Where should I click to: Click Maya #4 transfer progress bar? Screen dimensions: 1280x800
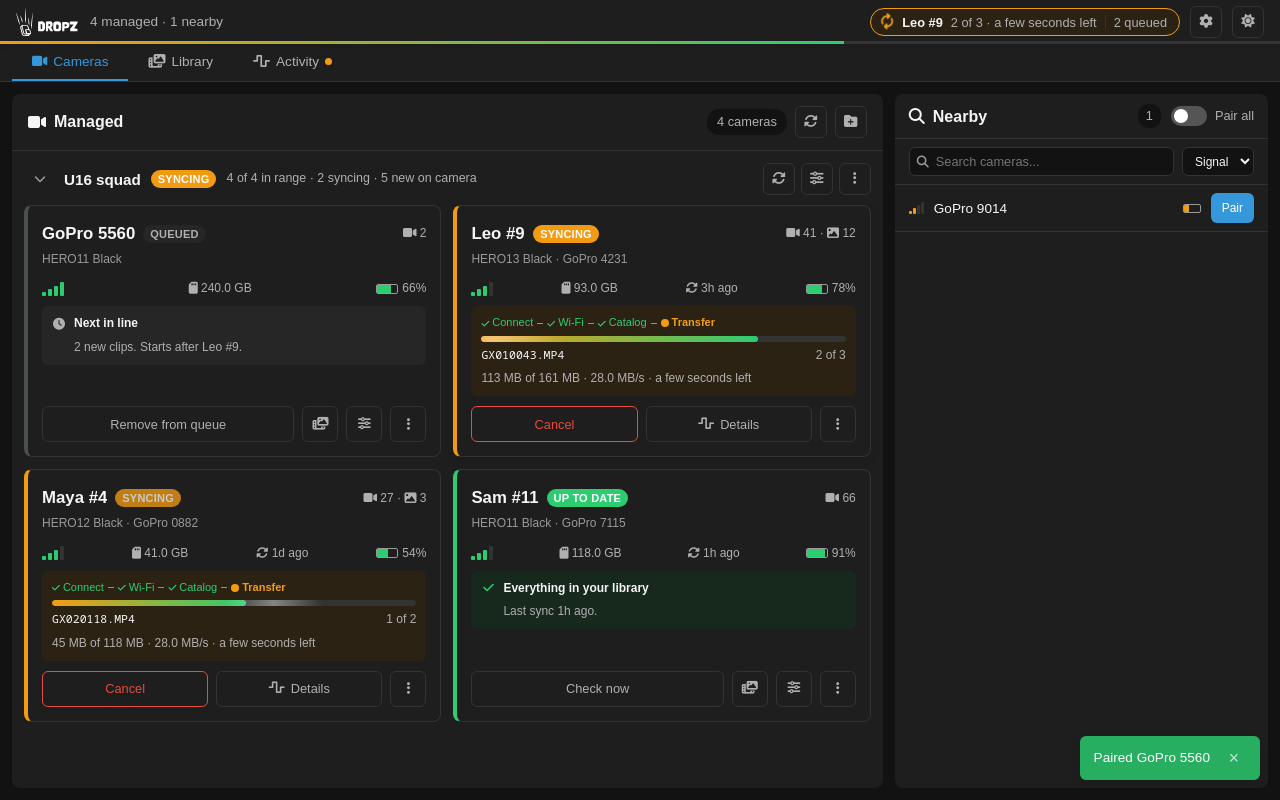pos(234,603)
